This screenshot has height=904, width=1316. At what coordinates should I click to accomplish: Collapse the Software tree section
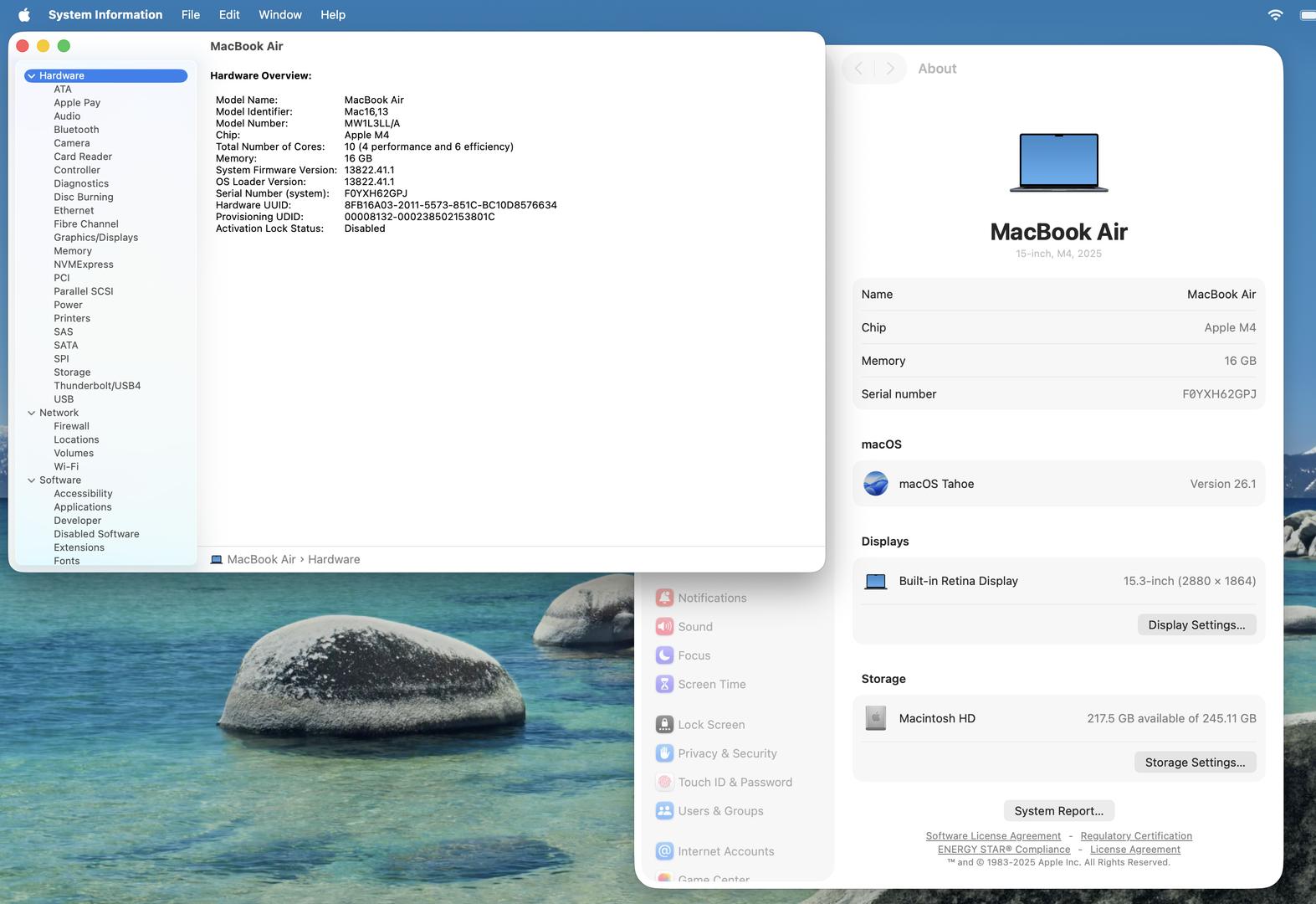(x=31, y=480)
